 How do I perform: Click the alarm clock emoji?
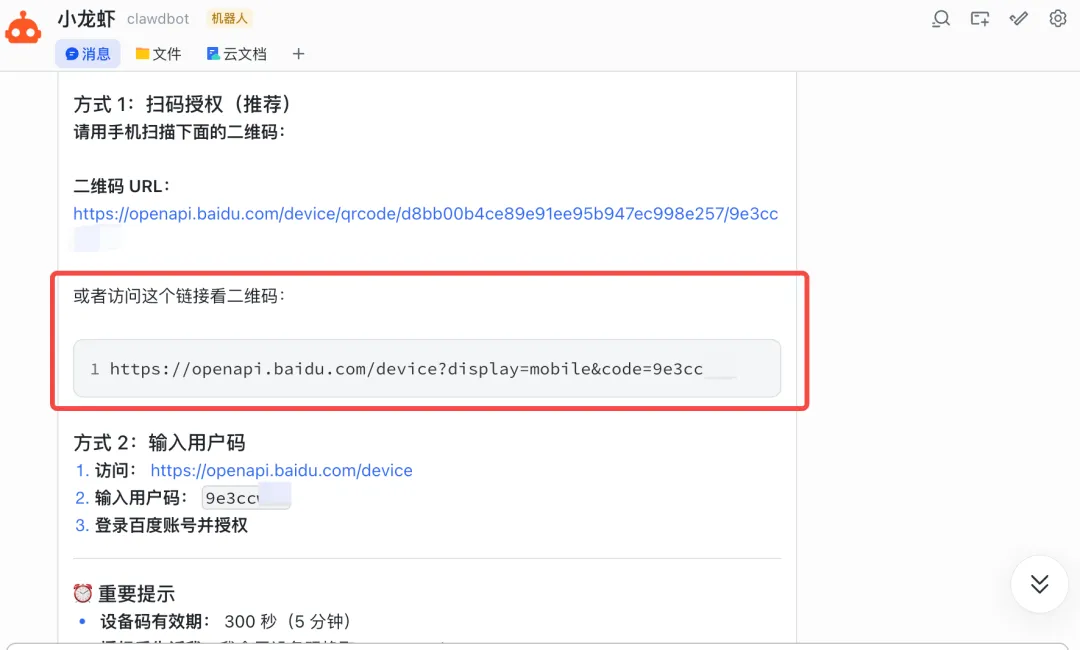[83, 594]
